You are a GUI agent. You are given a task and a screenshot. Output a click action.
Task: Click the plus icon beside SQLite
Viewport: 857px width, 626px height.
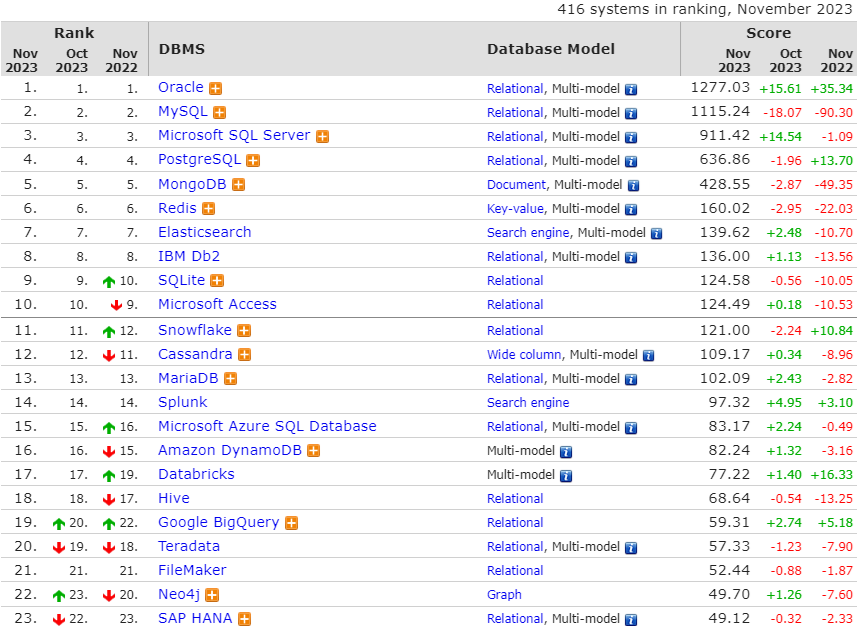coord(217,281)
